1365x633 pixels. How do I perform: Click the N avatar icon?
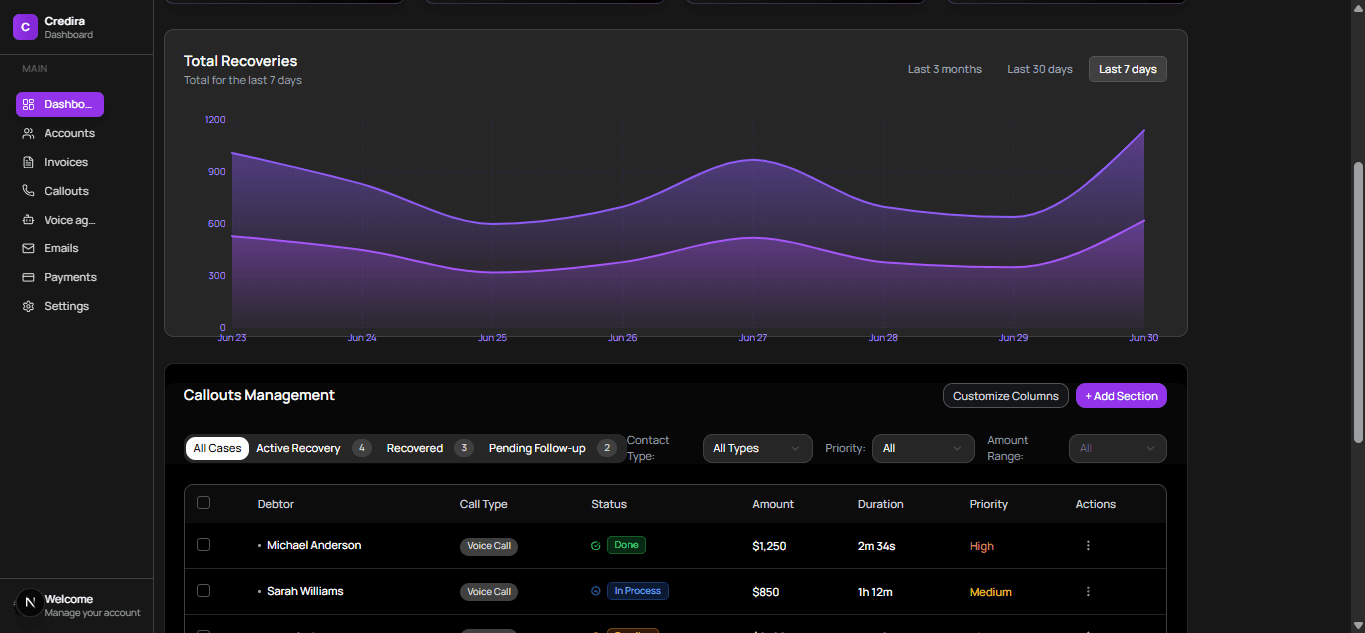click(29, 602)
